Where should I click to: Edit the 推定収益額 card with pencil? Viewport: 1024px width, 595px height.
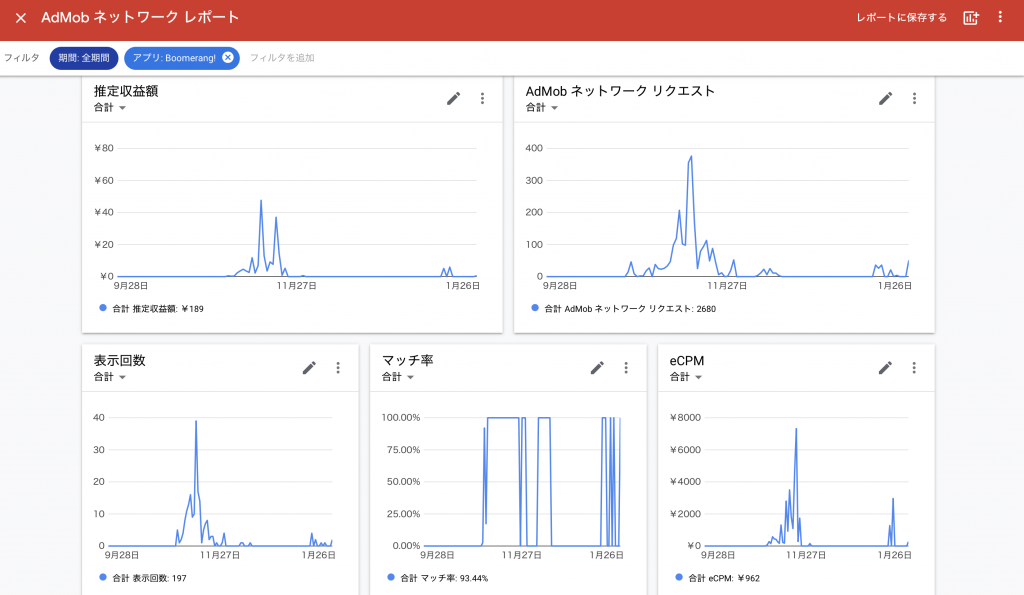point(453,99)
